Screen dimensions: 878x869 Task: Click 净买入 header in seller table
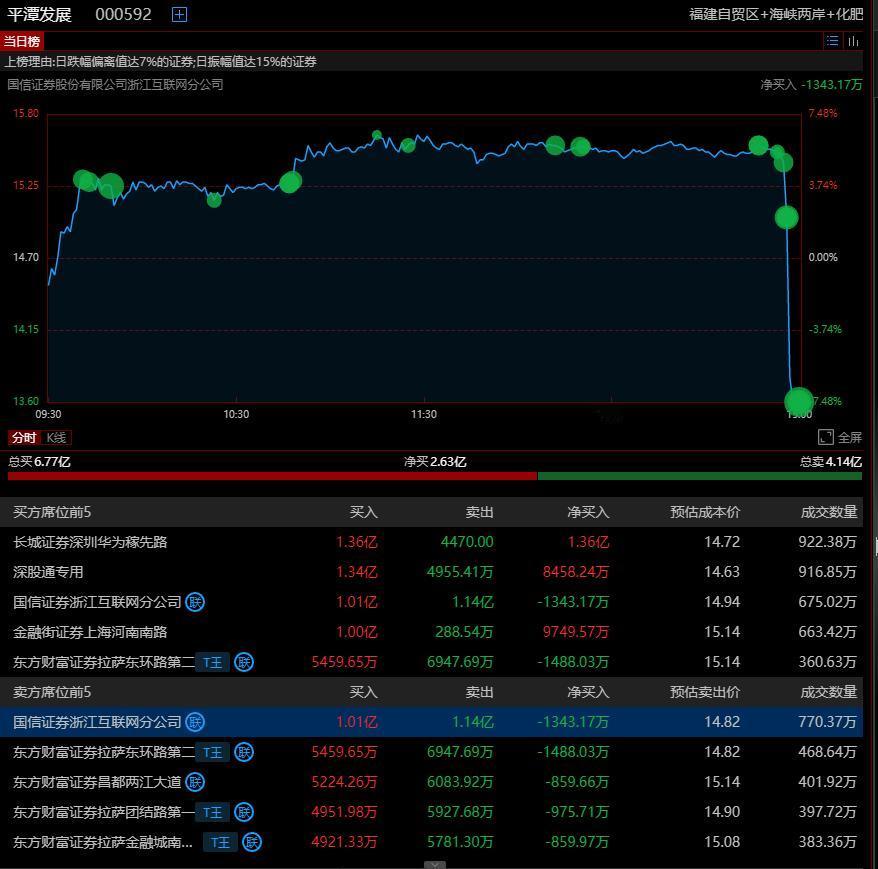coord(588,692)
